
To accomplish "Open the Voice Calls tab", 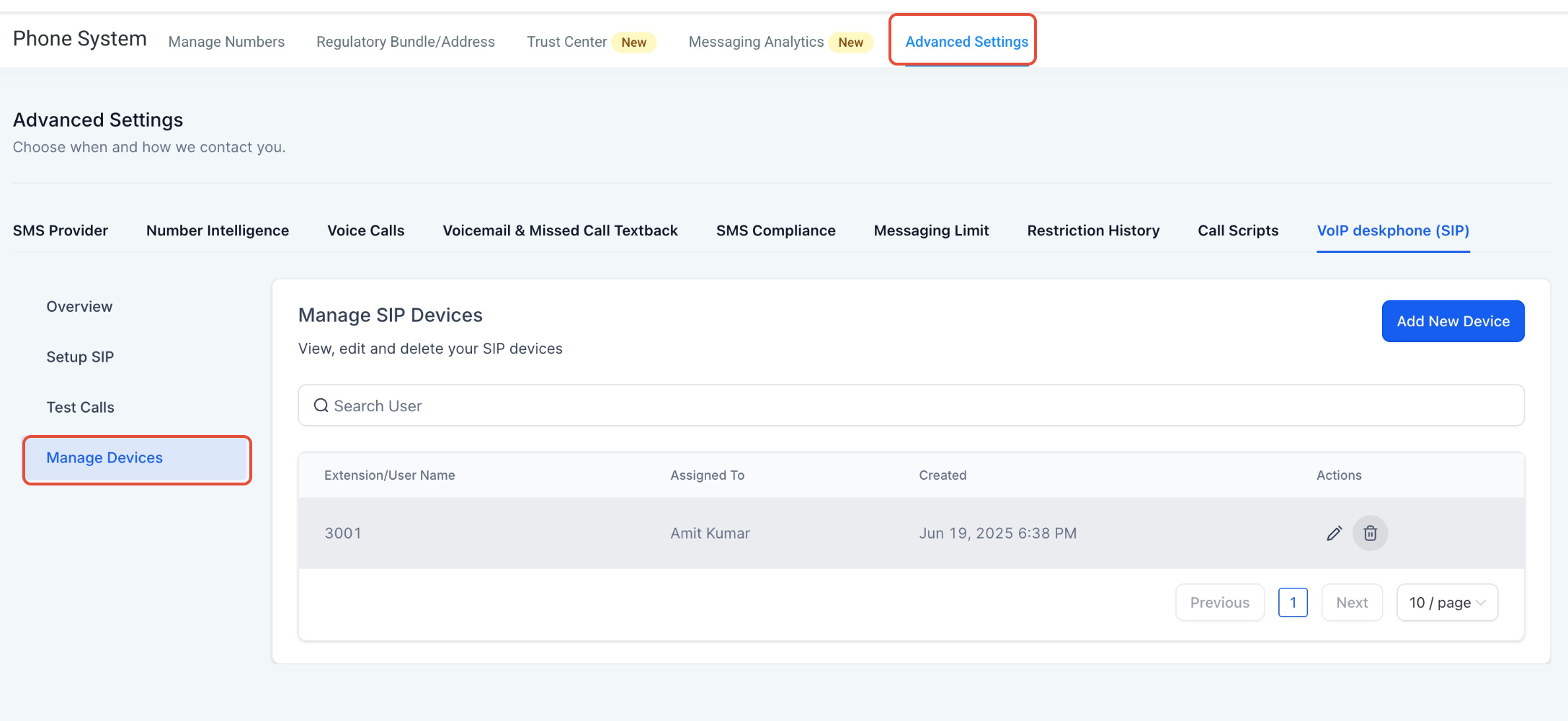I will [366, 230].
